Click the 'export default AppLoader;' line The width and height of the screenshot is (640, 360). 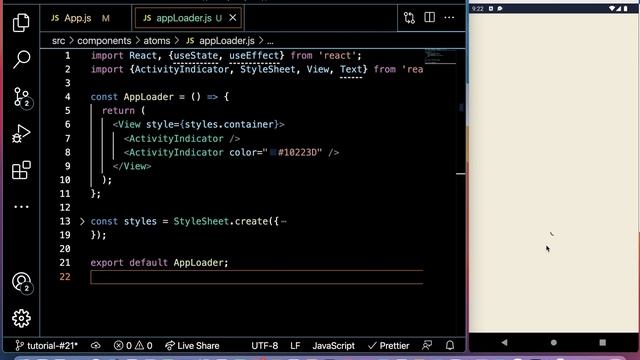(159, 263)
